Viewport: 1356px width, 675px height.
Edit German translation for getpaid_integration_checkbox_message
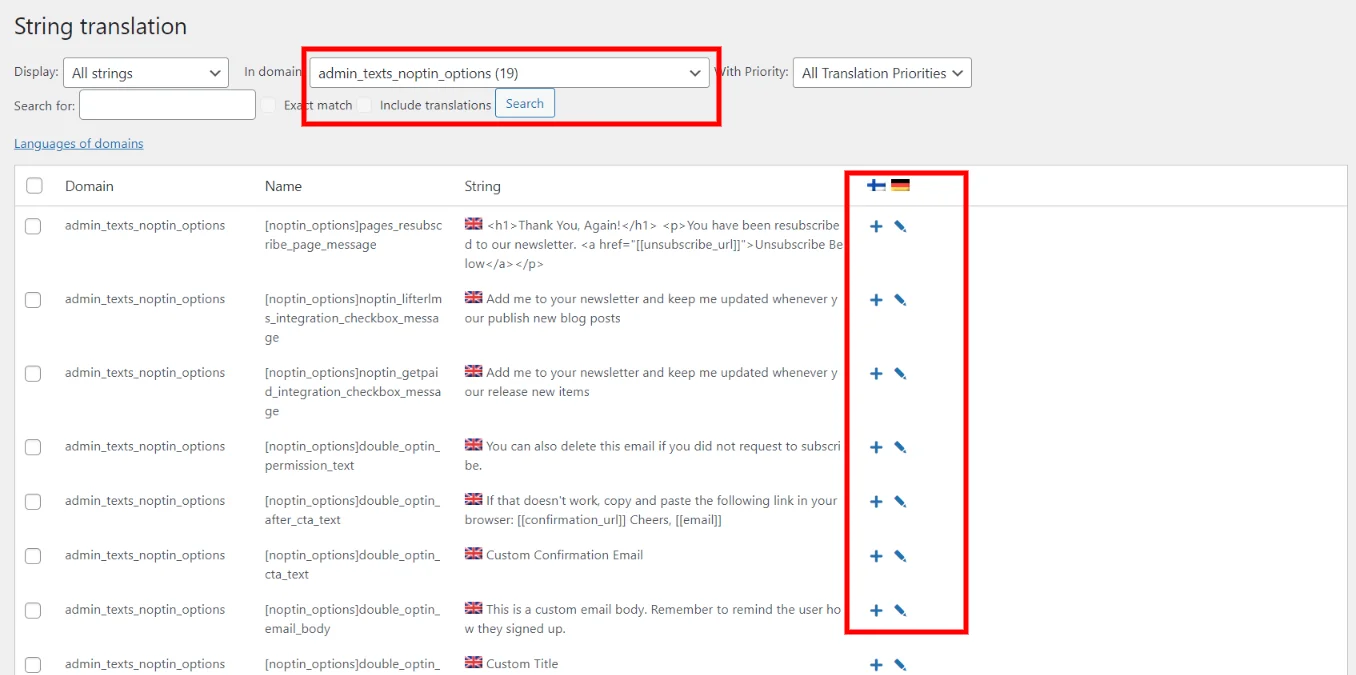[900, 374]
